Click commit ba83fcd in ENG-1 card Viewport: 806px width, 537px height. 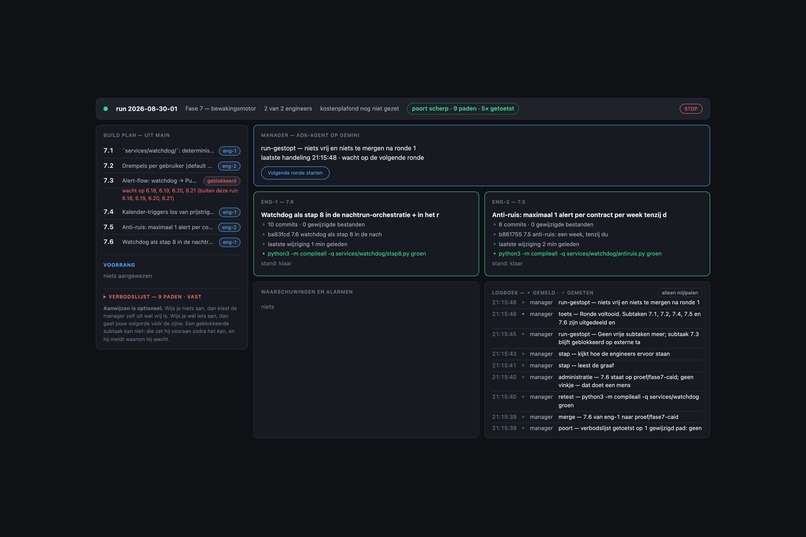324,234
